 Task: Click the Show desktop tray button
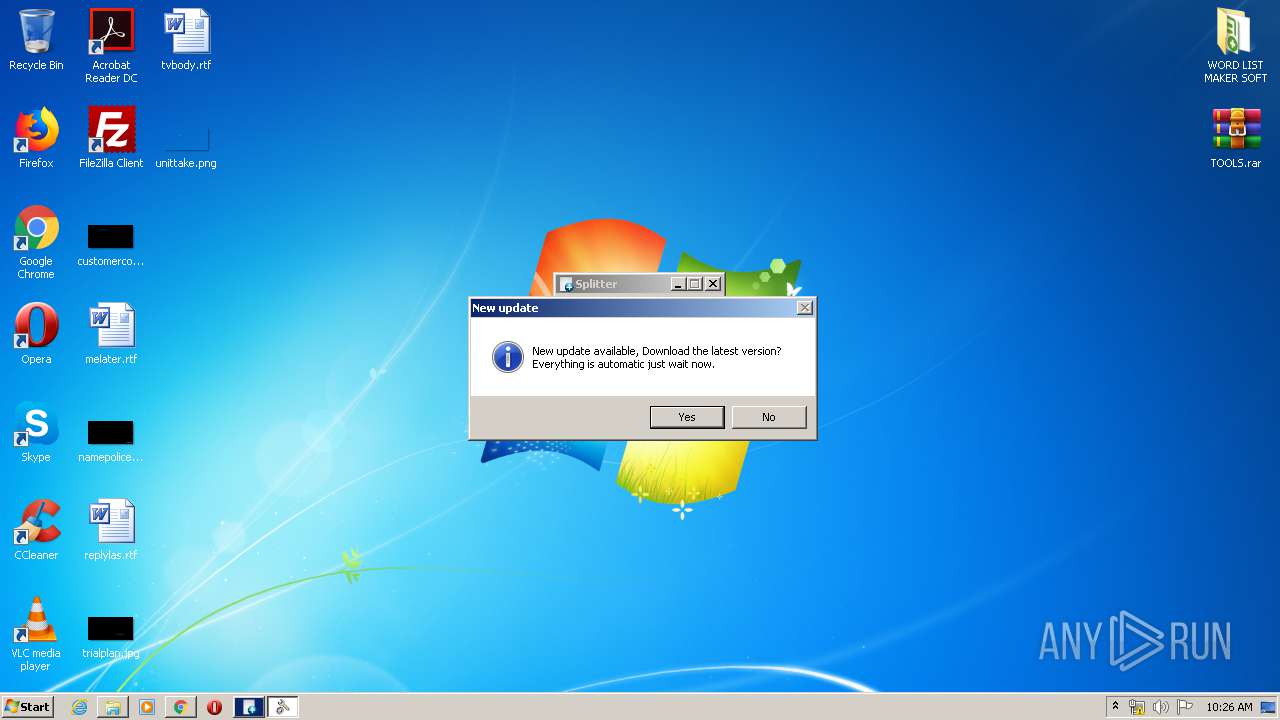(1270, 707)
